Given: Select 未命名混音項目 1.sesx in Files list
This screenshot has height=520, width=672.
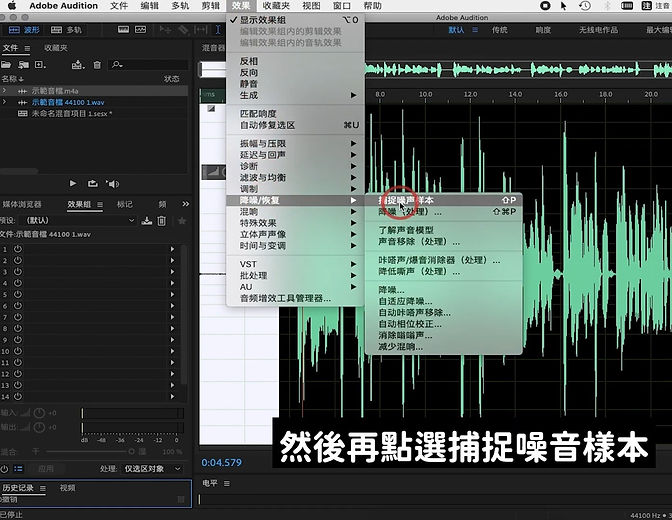Looking at the screenshot, I should [72, 114].
